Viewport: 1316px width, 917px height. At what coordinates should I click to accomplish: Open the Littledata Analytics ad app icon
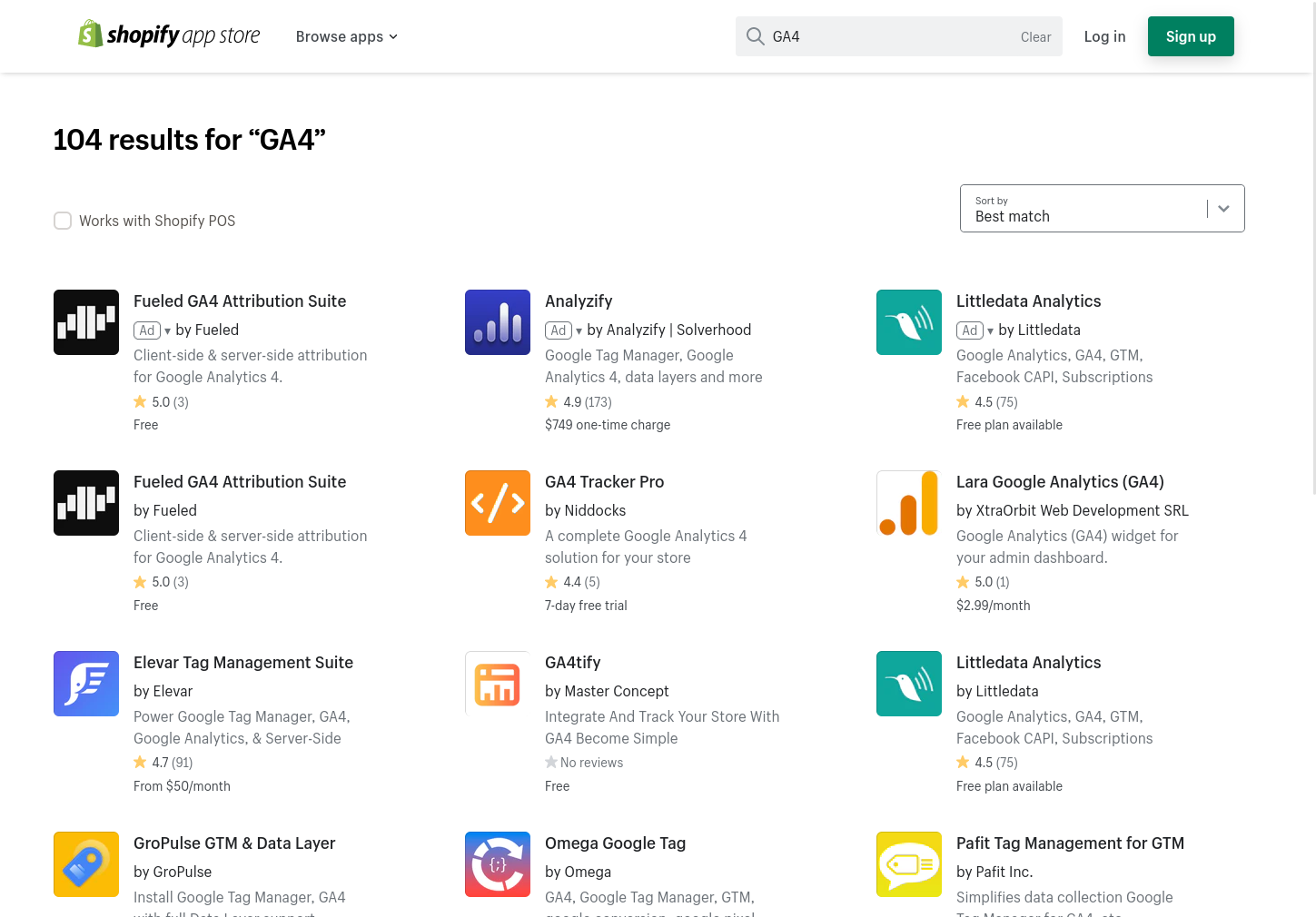click(x=909, y=322)
